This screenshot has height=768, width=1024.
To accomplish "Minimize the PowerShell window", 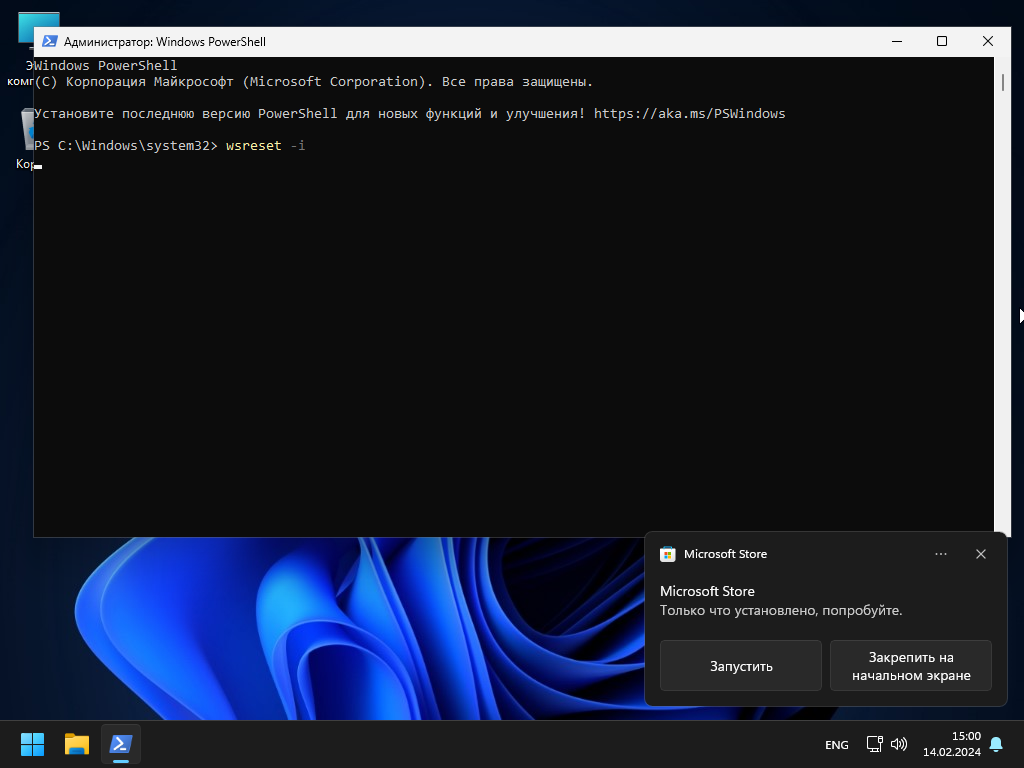I will 895,41.
